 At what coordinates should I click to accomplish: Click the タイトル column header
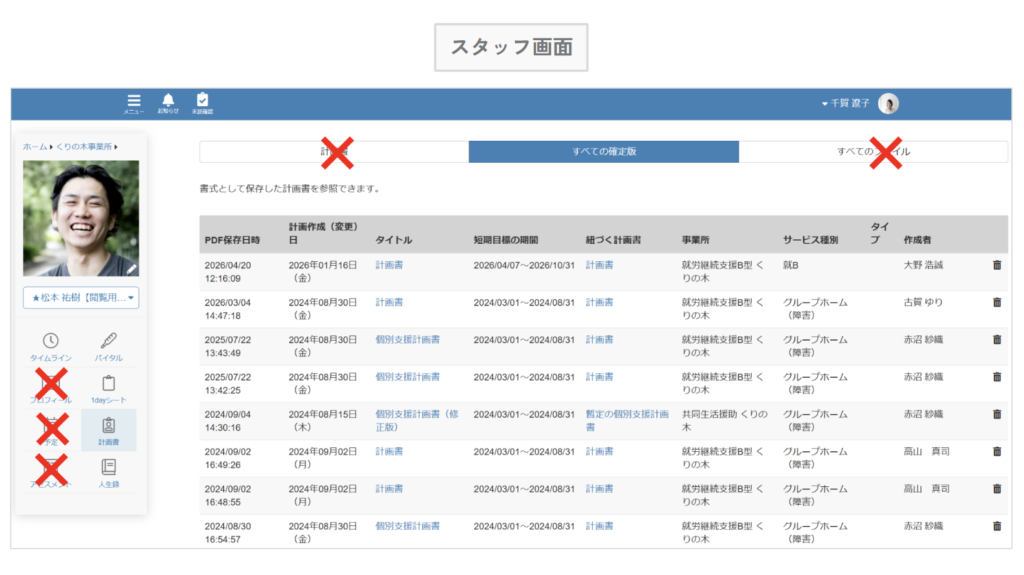[394, 240]
